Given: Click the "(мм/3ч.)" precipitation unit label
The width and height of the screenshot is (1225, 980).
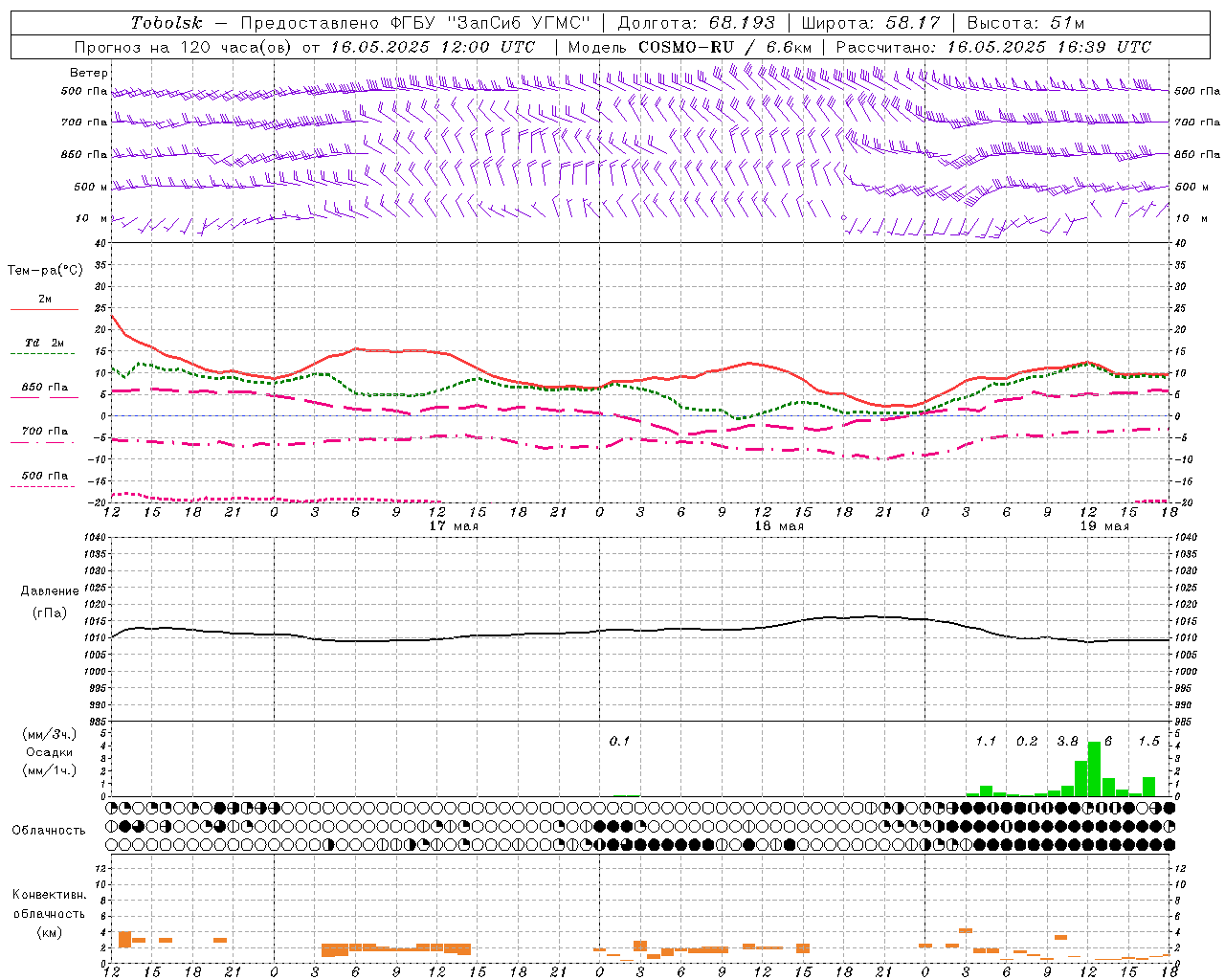Looking at the screenshot, I should [x=50, y=734].
